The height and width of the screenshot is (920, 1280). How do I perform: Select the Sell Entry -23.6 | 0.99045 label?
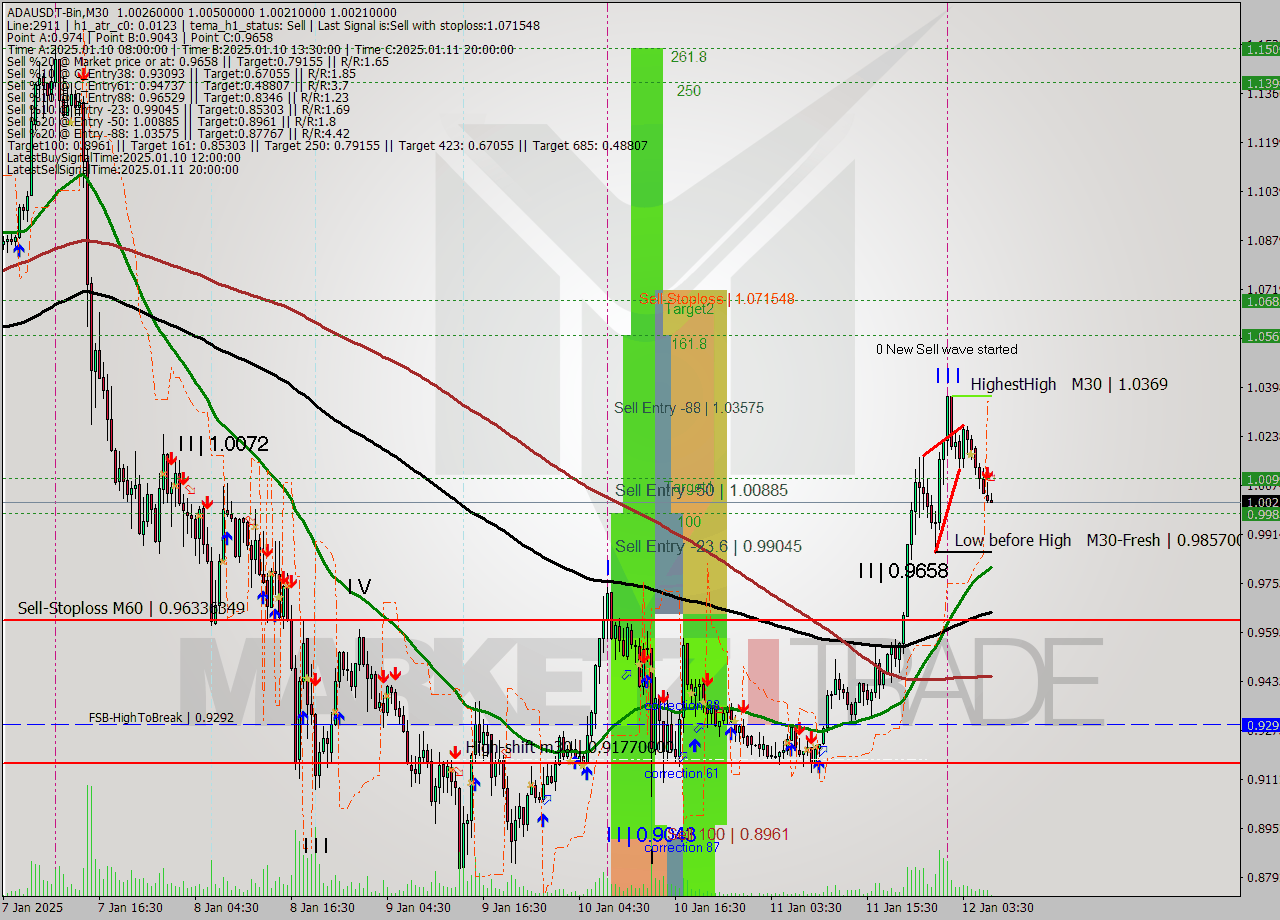(x=708, y=546)
